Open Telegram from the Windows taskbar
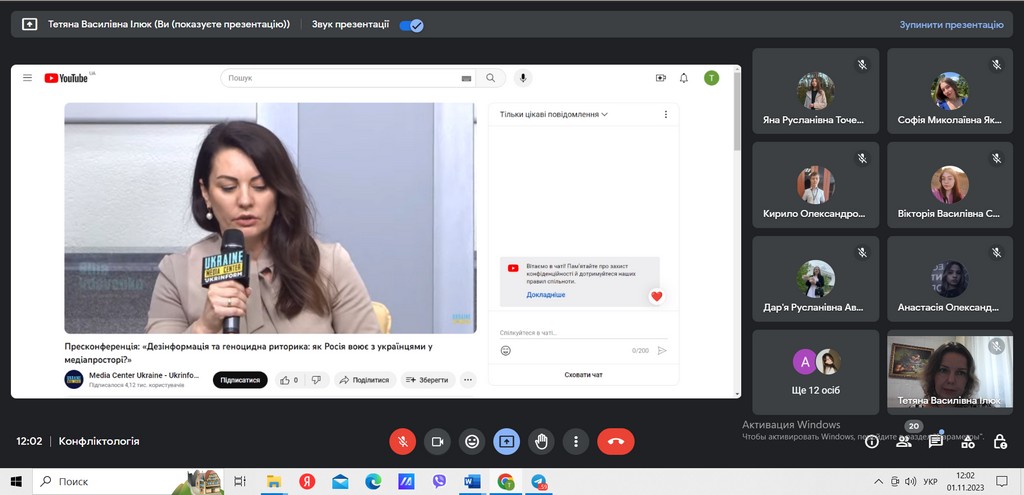This screenshot has width=1024, height=495. point(539,482)
